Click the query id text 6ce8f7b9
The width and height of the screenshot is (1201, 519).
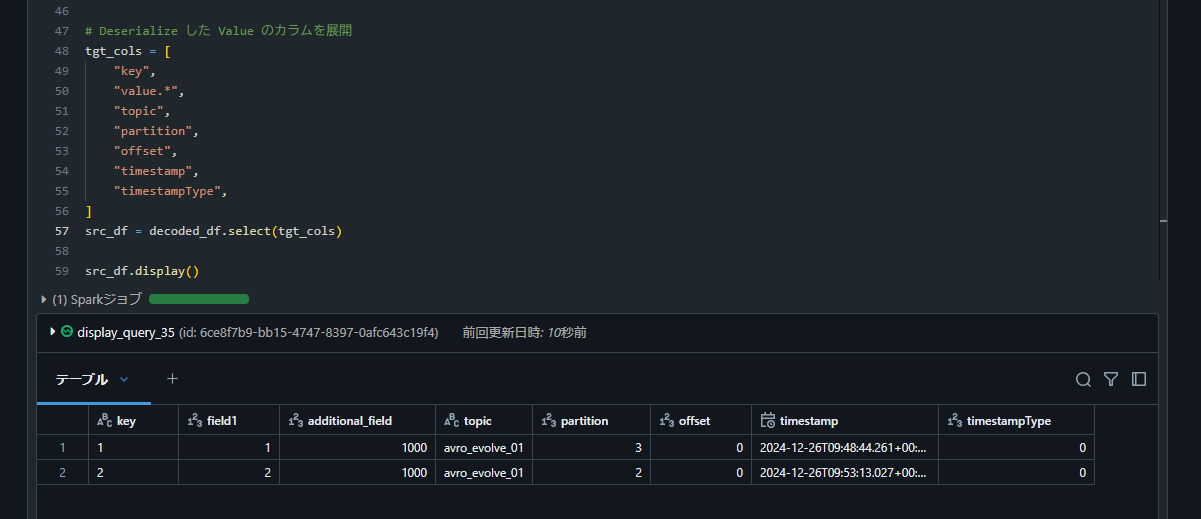click(309, 332)
